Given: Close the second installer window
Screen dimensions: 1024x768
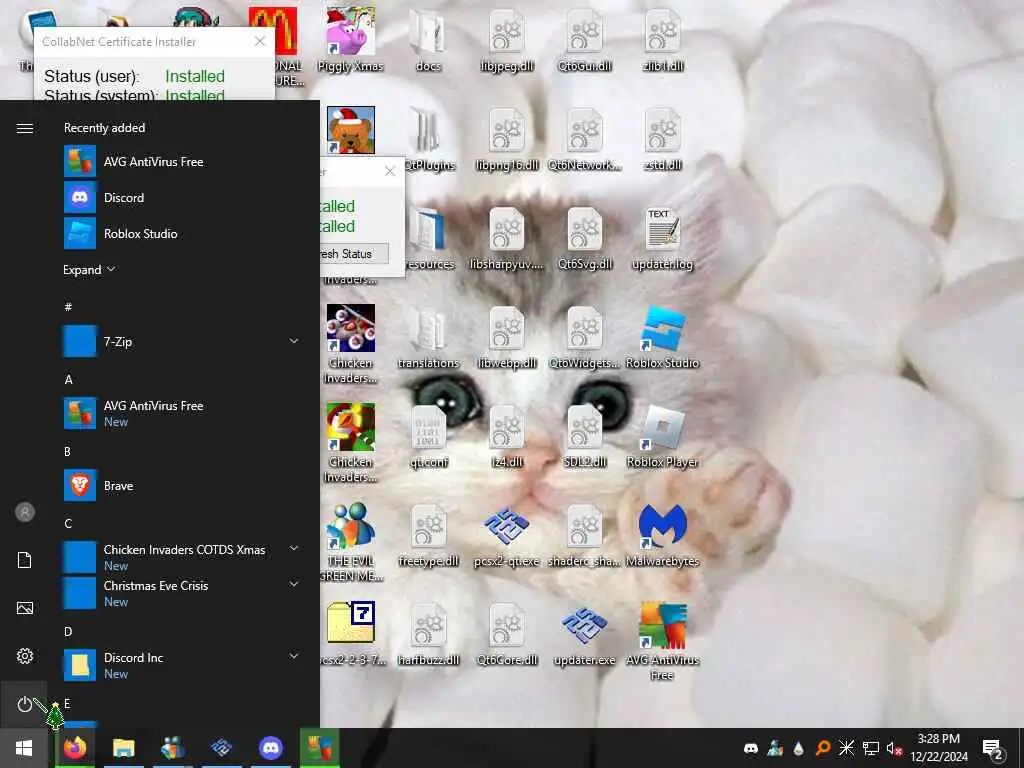Looking at the screenshot, I should (x=390, y=171).
